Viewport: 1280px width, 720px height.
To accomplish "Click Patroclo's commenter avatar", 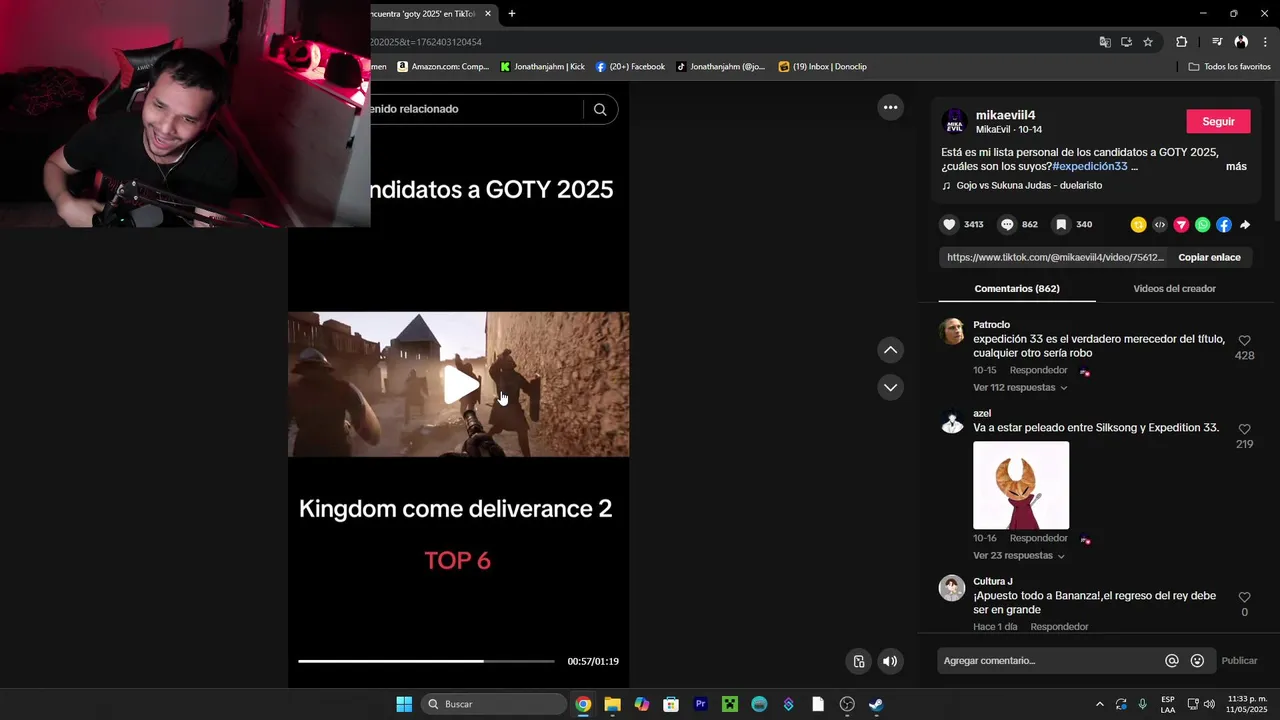I will point(952,331).
